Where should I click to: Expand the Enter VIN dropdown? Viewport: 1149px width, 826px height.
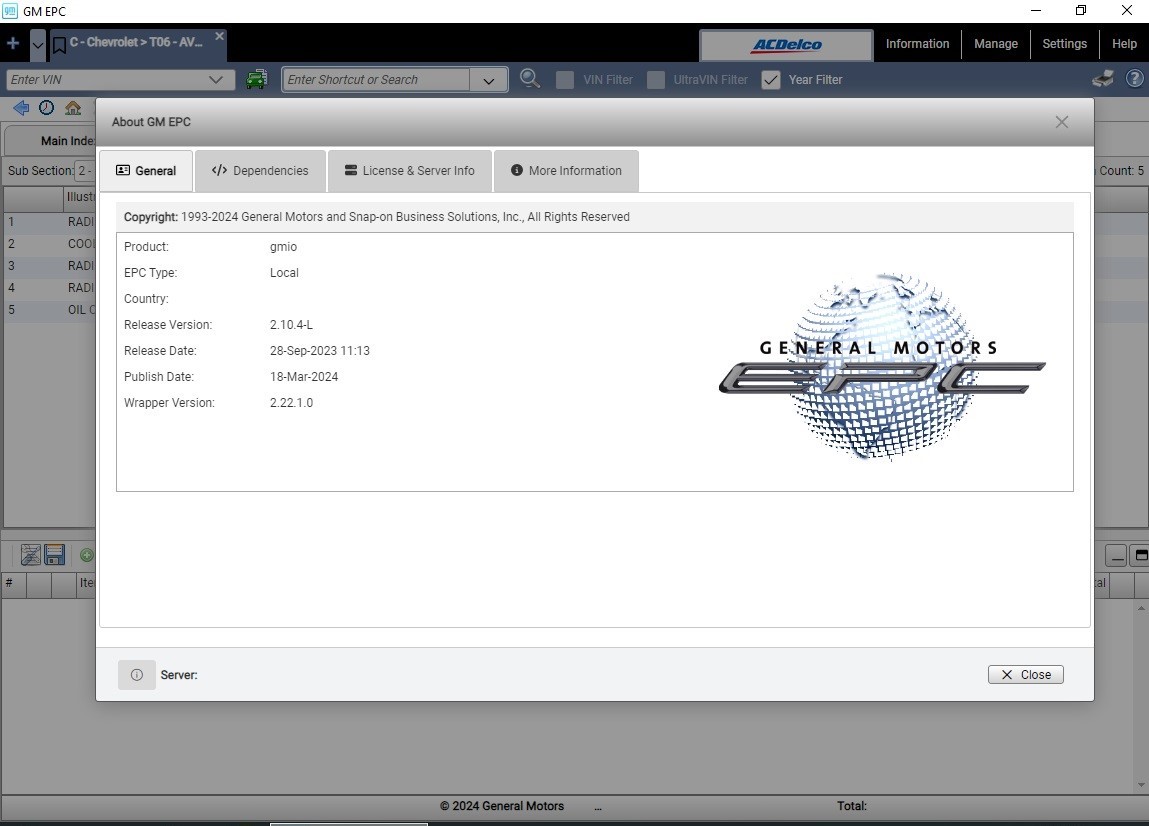(215, 79)
